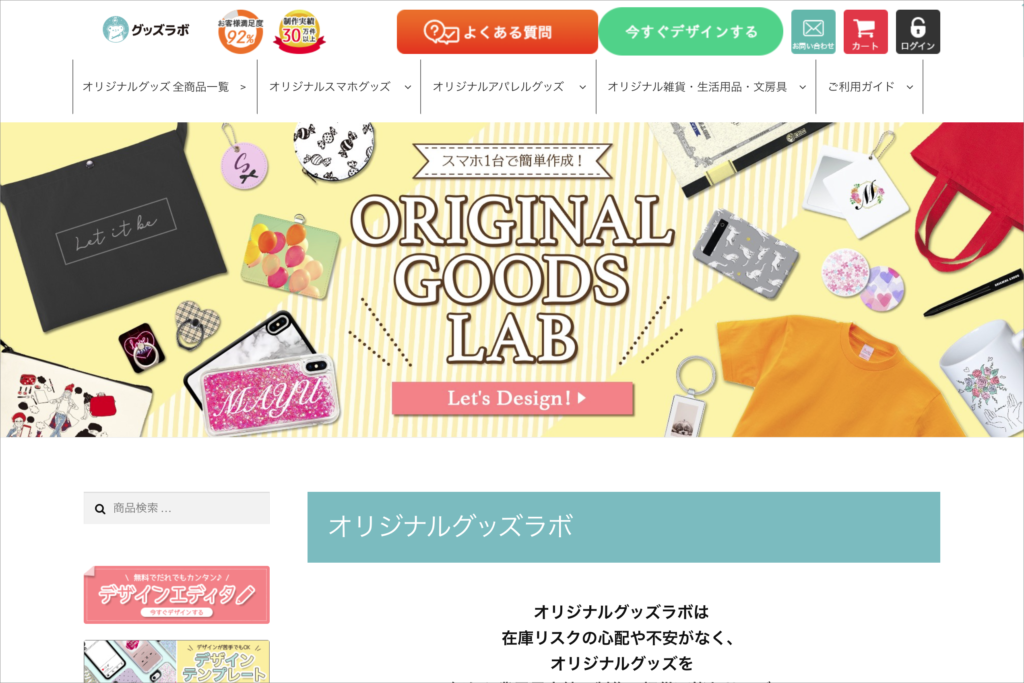The image size is (1024, 683).
Task: Expand the オリジナル雑貨・生活用品・文房具 menu chevron
Action: tap(803, 87)
